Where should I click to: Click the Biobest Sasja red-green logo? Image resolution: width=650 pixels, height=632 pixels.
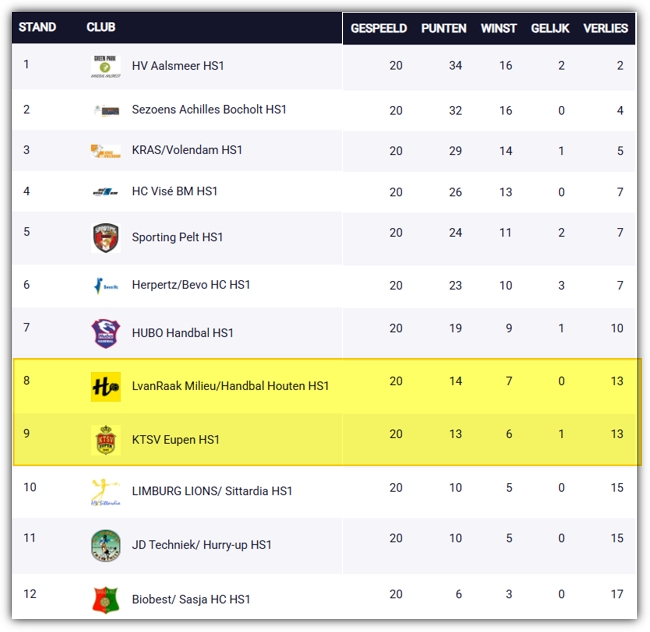pos(106,600)
